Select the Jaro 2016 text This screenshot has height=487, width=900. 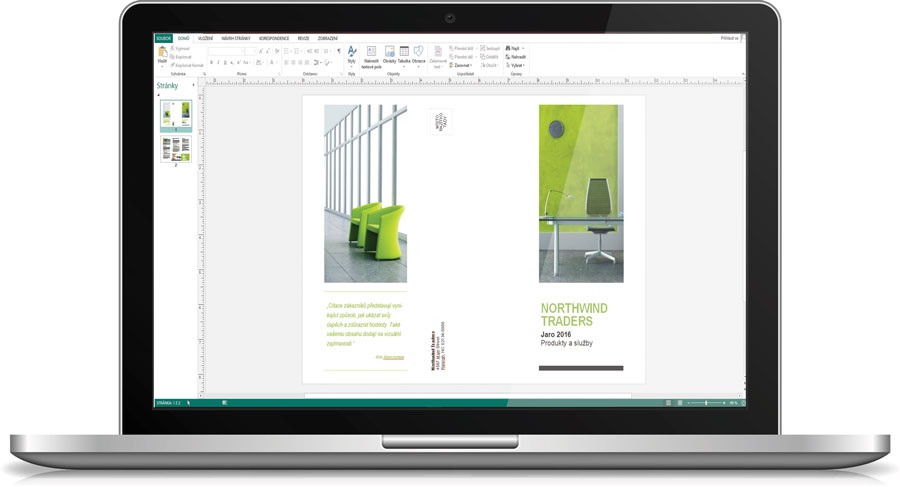(x=556, y=334)
